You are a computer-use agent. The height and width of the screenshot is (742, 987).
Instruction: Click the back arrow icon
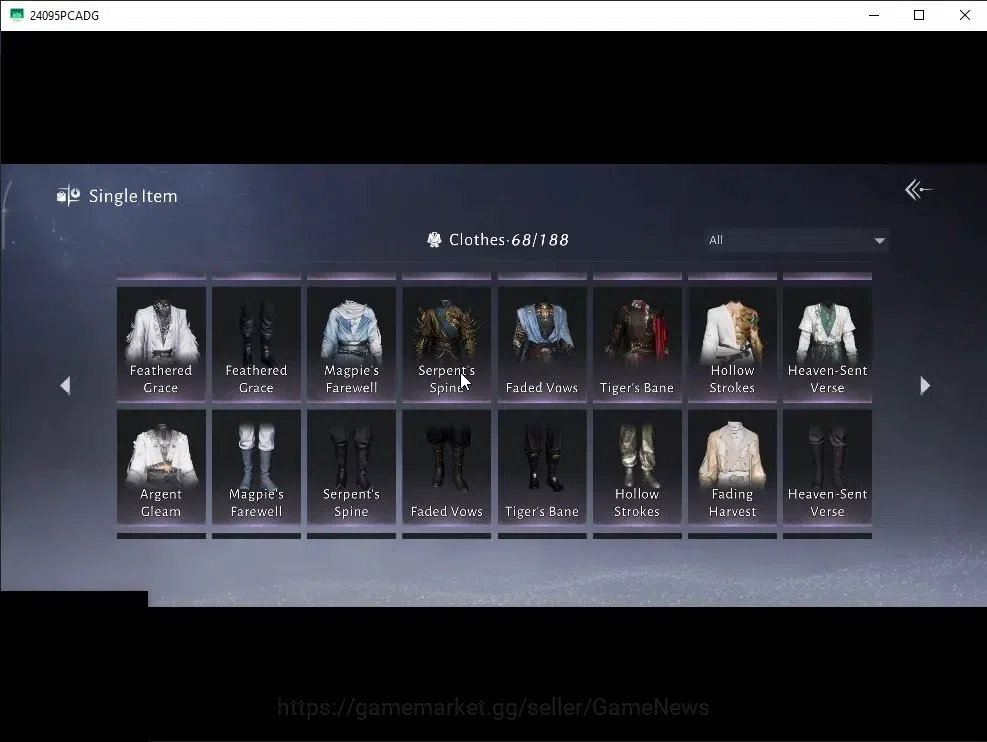(x=918, y=189)
